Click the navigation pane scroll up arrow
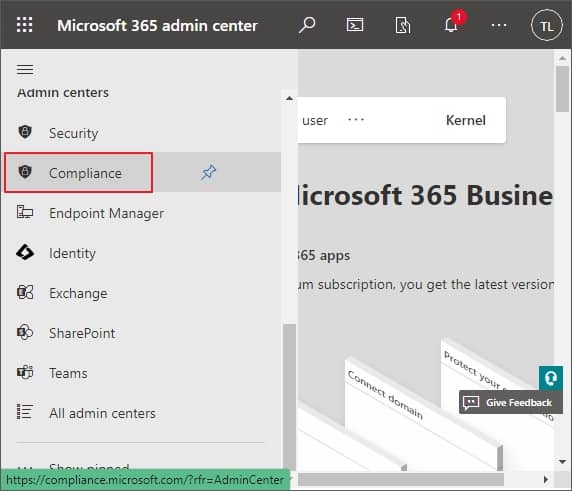This screenshot has height=491, width=572. click(x=290, y=98)
